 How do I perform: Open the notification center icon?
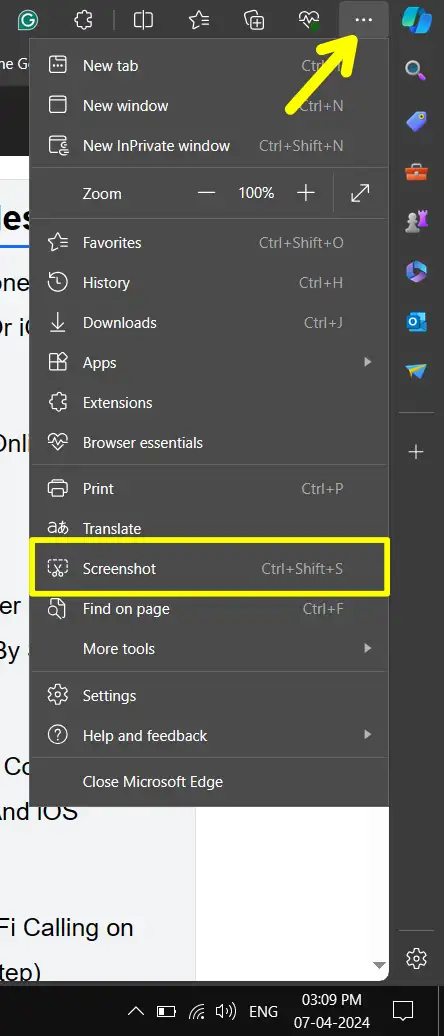[x=402, y=1011]
